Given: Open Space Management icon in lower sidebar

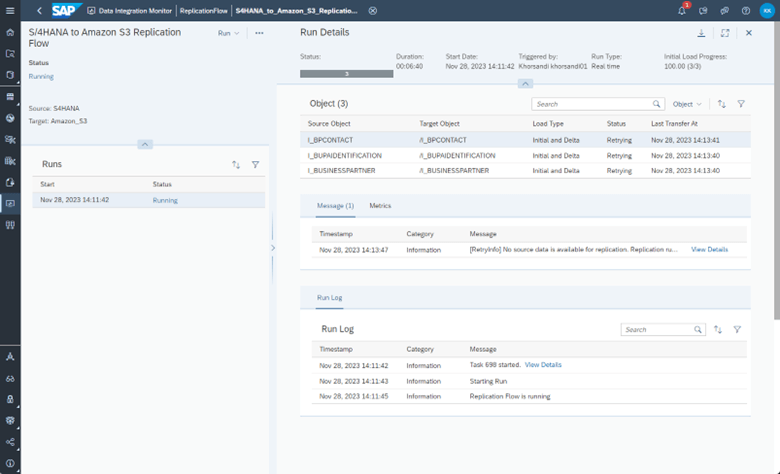Looking at the screenshot, I should 10,357.
